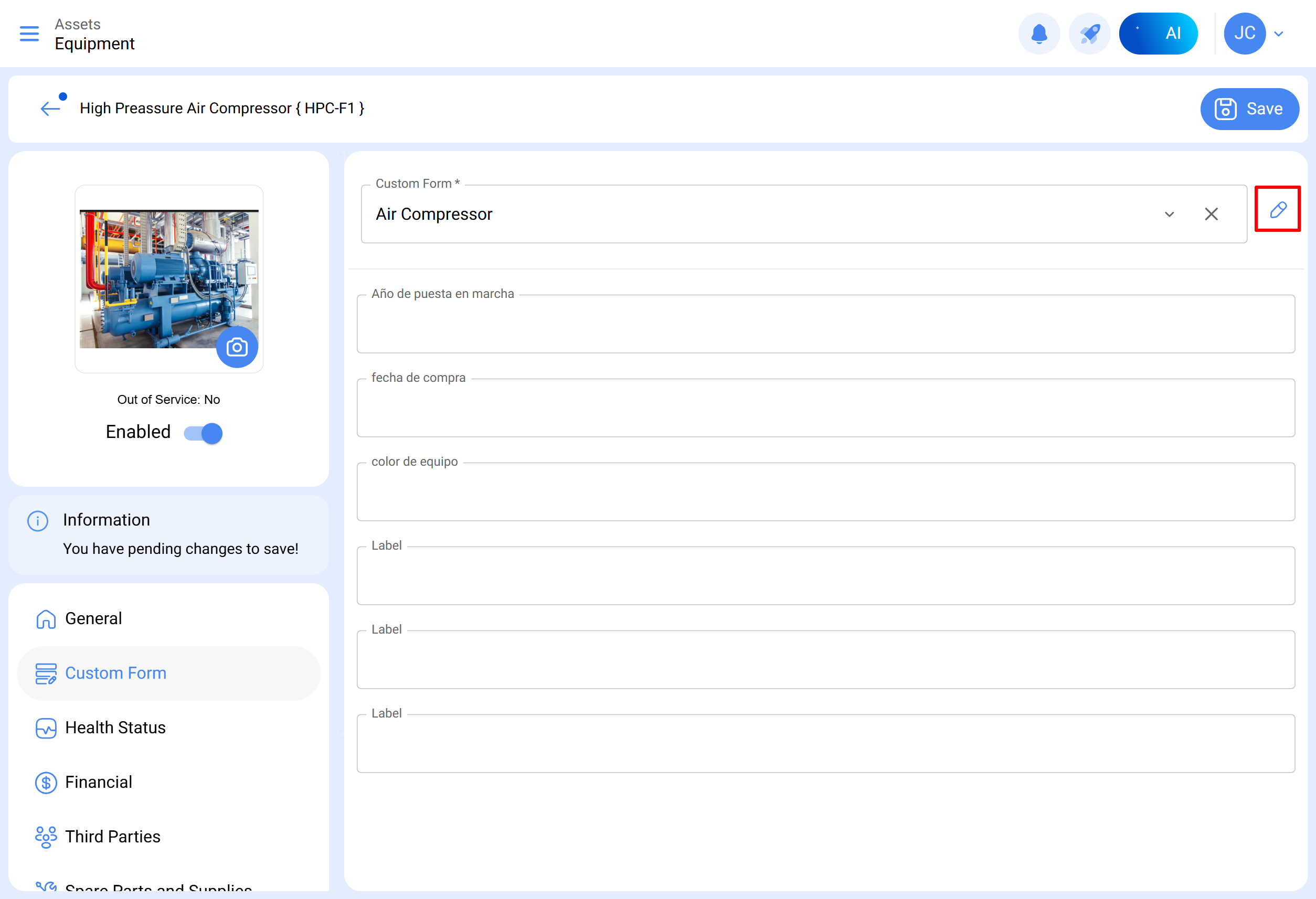Image resolution: width=1316 pixels, height=899 pixels.
Task: Clear the Air Compressor selection with X
Action: (x=1211, y=214)
